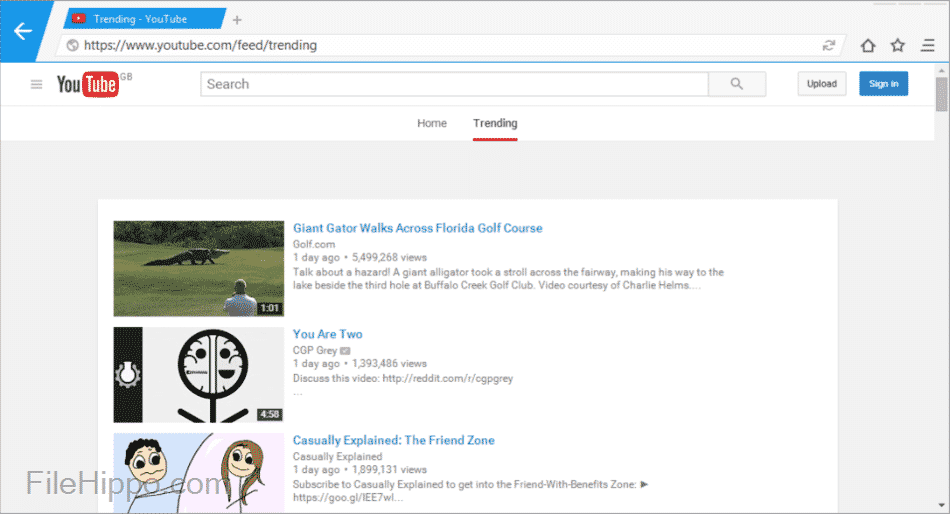The height and width of the screenshot is (514, 950).
Task: Click the YouTube logo
Action: [x=88, y=85]
